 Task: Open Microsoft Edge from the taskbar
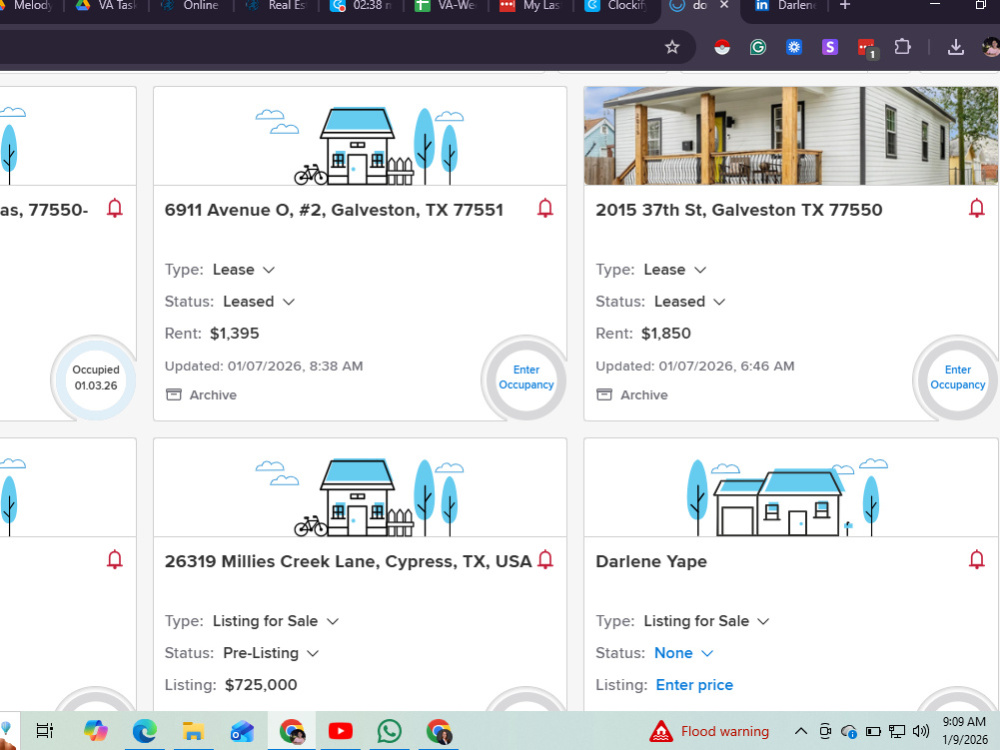coord(145,731)
